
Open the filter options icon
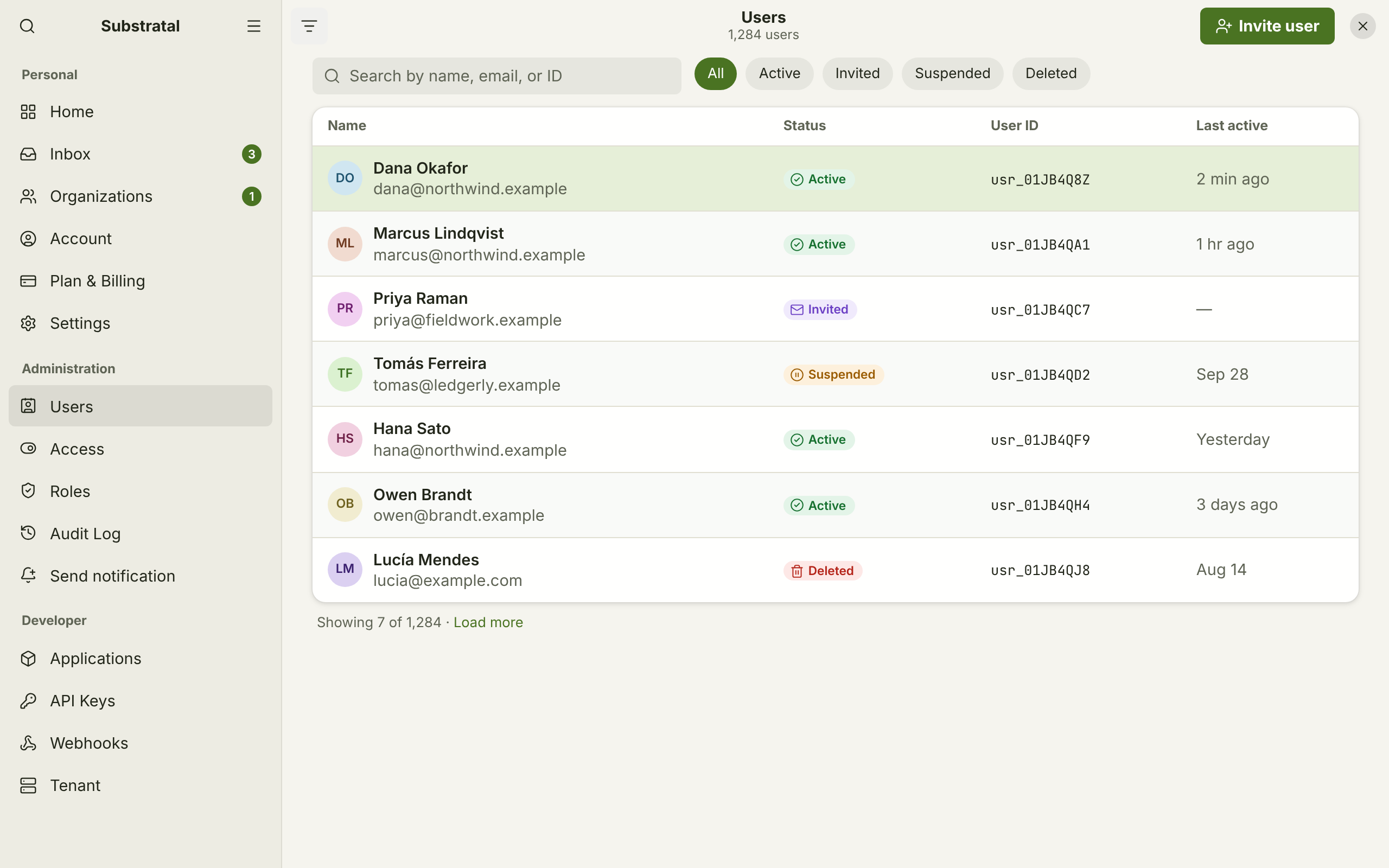[309, 26]
